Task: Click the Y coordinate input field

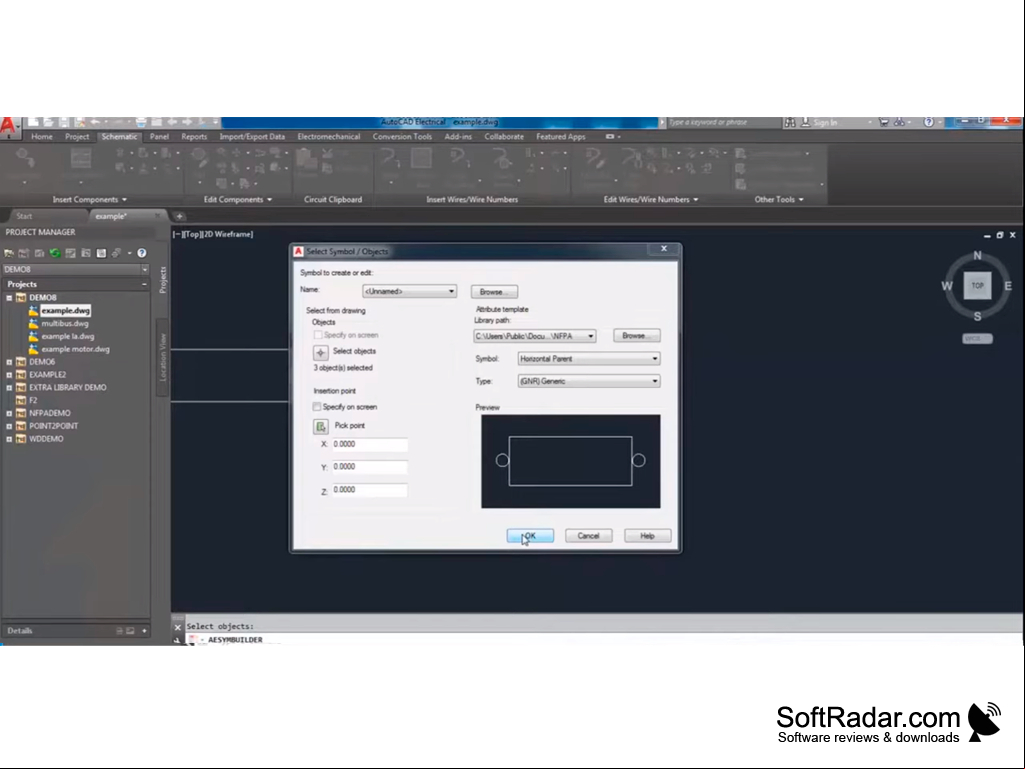Action: pyautogui.click(x=369, y=467)
